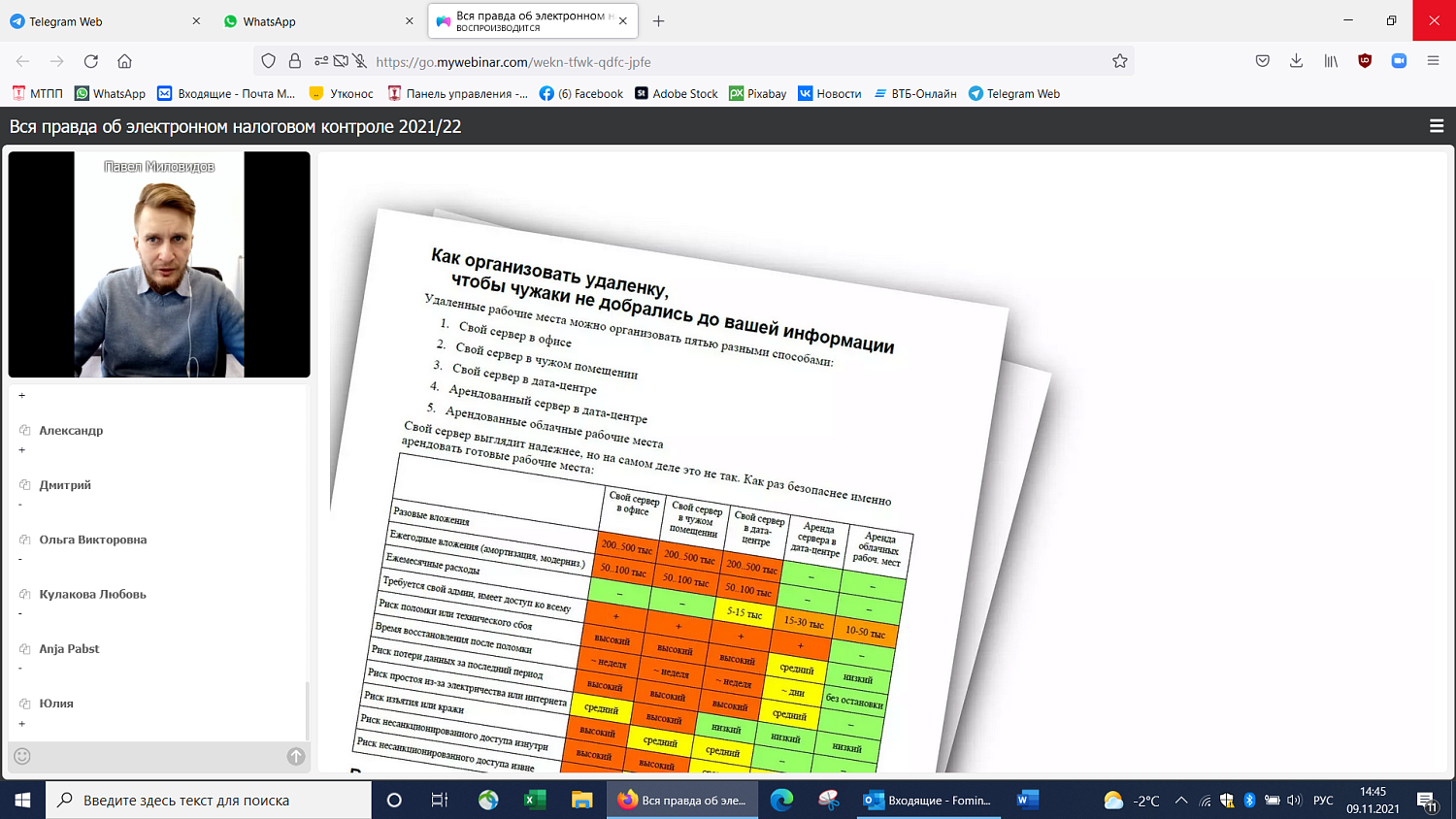
Task: Show site security padlock info
Action: pos(295,61)
